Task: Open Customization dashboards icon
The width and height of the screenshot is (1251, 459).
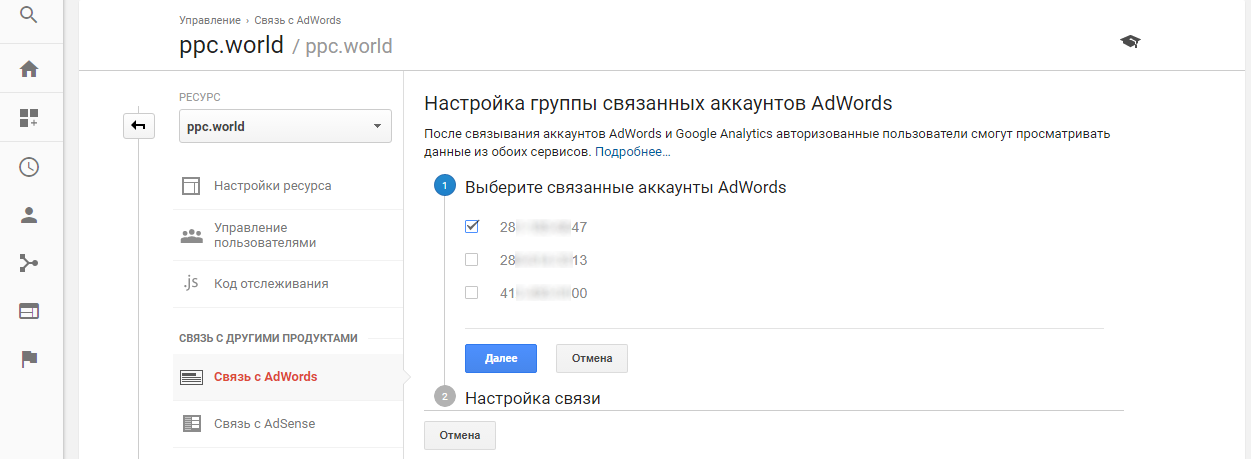Action: pos(29,118)
